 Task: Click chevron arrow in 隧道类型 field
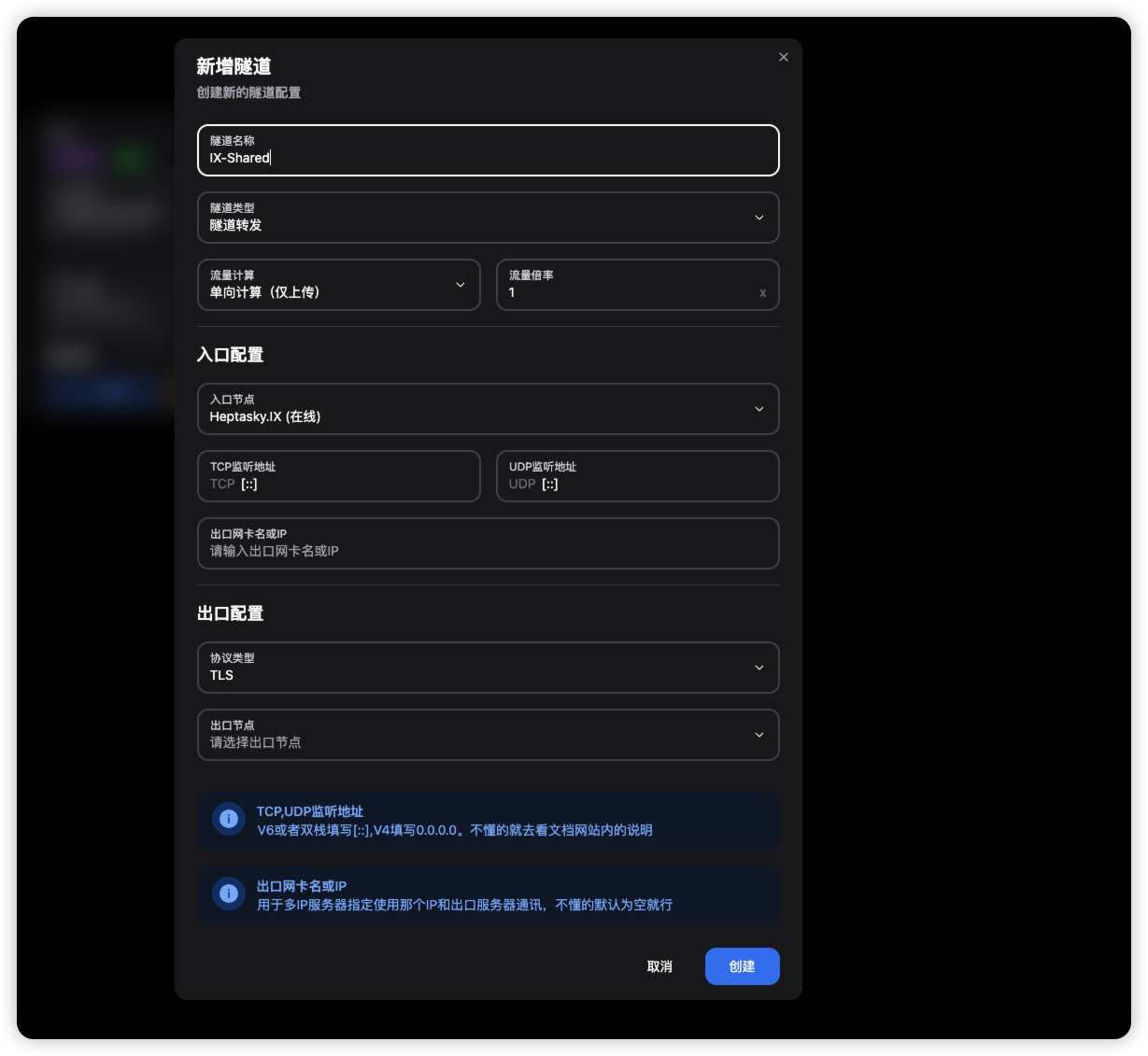(x=758, y=218)
